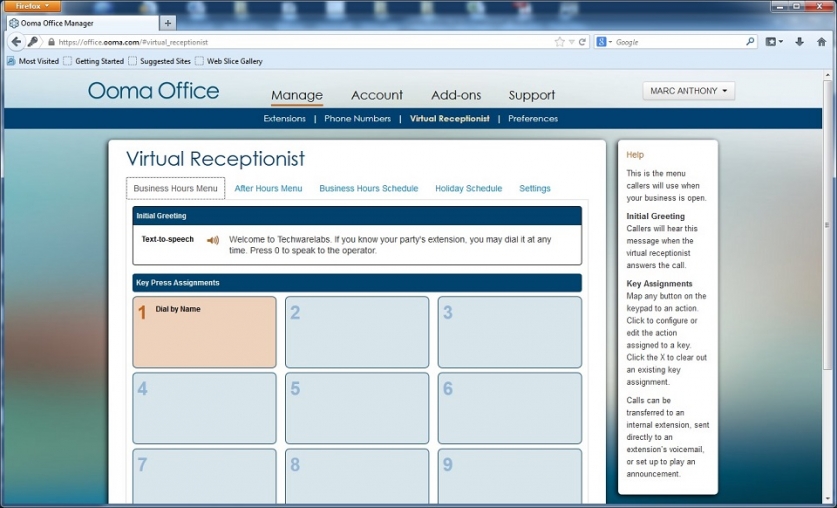Screen dimensions: 837x508
Task: Click the Ooma Office logo
Action: pos(154,91)
